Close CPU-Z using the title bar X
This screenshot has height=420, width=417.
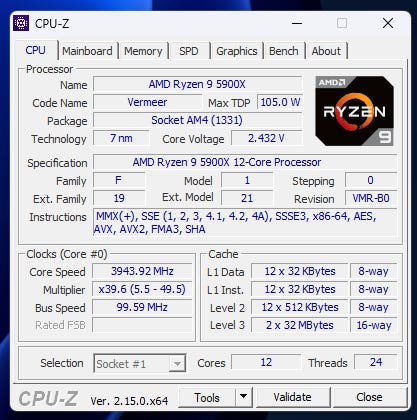point(388,23)
